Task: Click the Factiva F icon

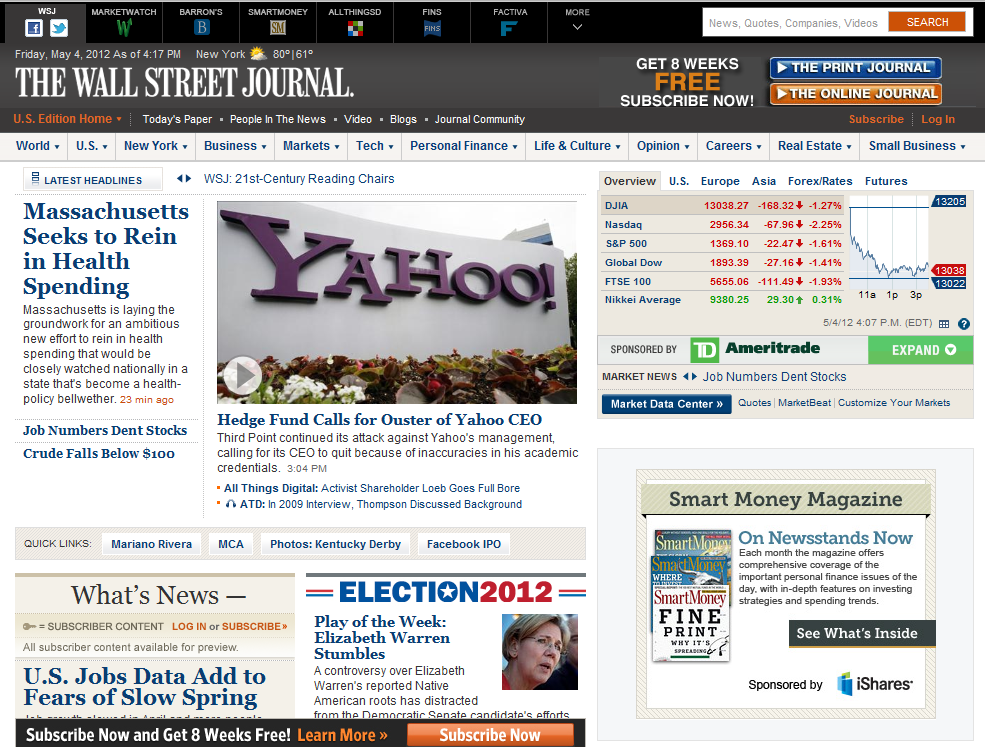Action: click(508, 26)
